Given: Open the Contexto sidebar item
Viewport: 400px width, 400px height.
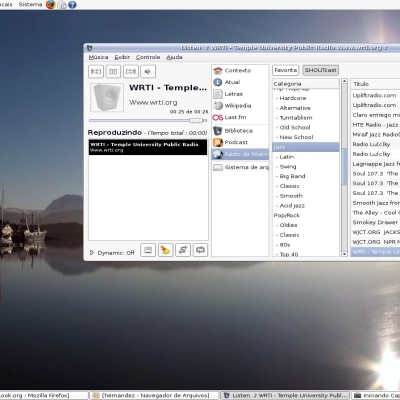Looking at the screenshot, I should point(240,70).
